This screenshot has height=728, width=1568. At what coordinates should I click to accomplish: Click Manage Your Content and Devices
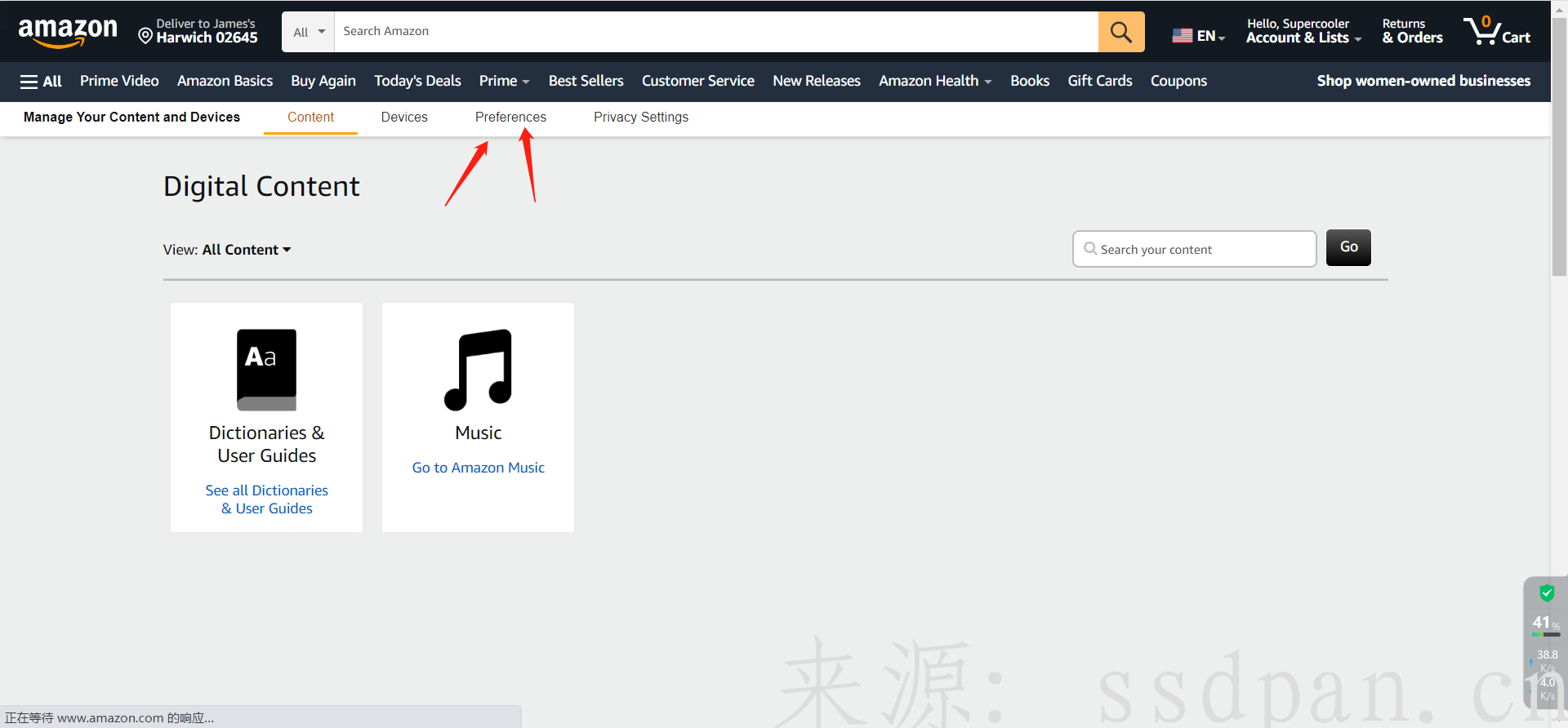click(x=131, y=118)
